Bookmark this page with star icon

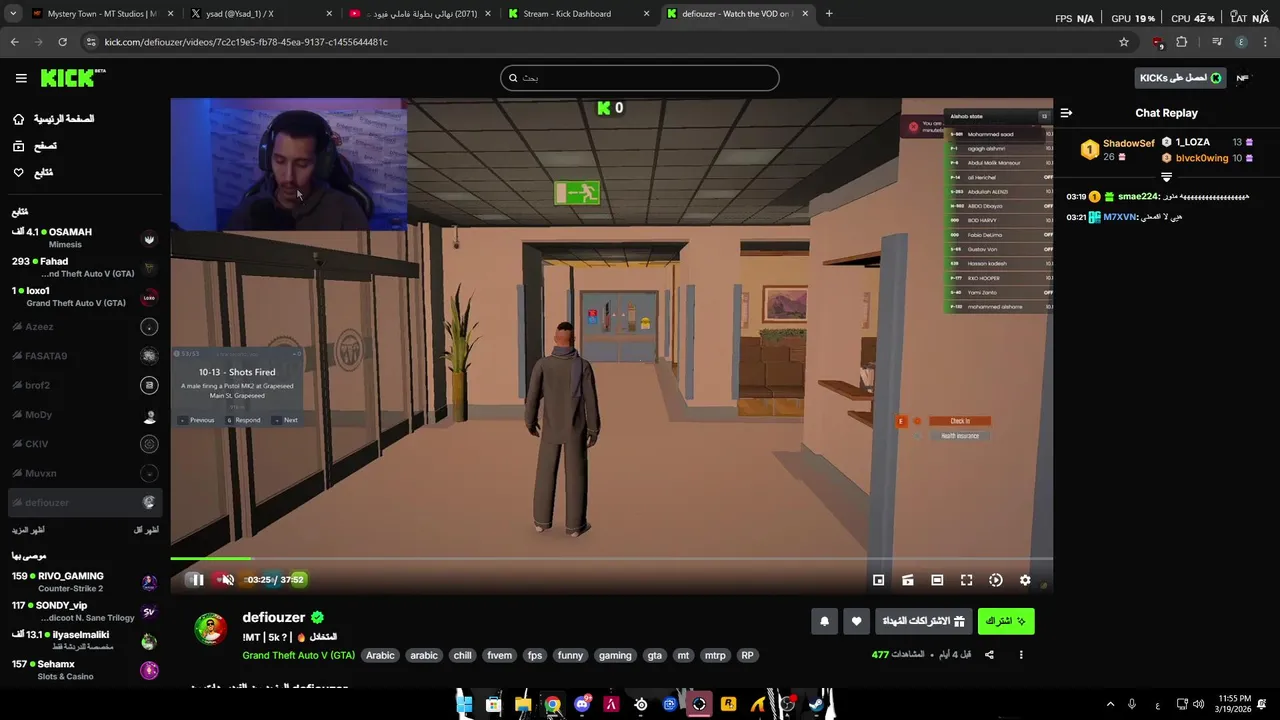pyautogui.click(x=1124, y=42)
